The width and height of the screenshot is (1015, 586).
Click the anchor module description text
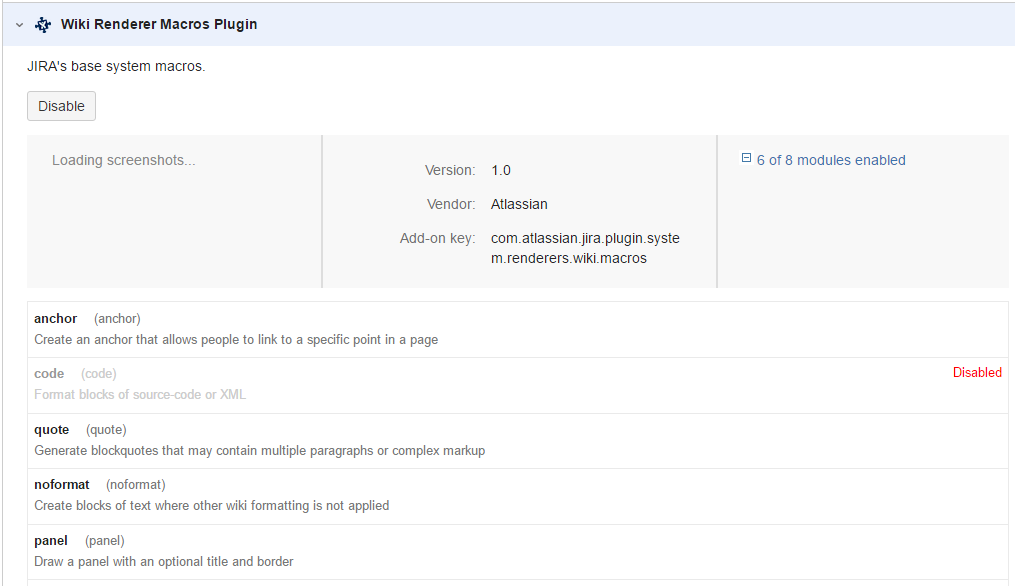click(236, 339)
